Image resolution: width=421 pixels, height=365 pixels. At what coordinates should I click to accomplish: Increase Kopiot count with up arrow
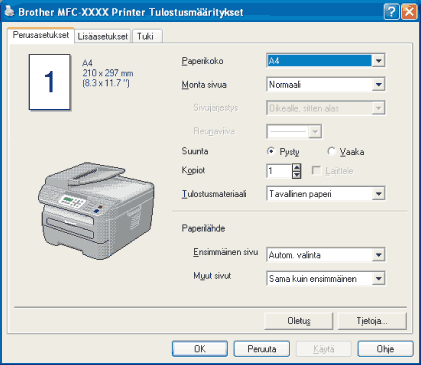point(296,167)
